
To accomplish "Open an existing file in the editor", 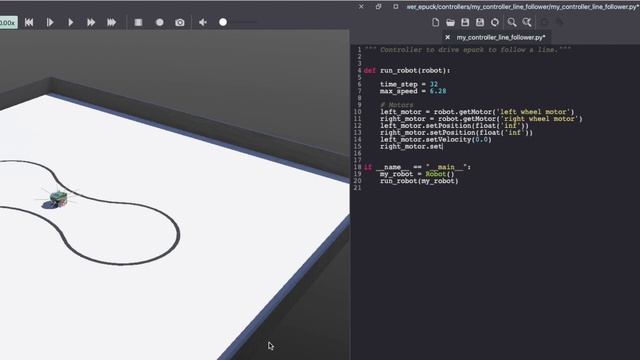I will pos(450,22).
